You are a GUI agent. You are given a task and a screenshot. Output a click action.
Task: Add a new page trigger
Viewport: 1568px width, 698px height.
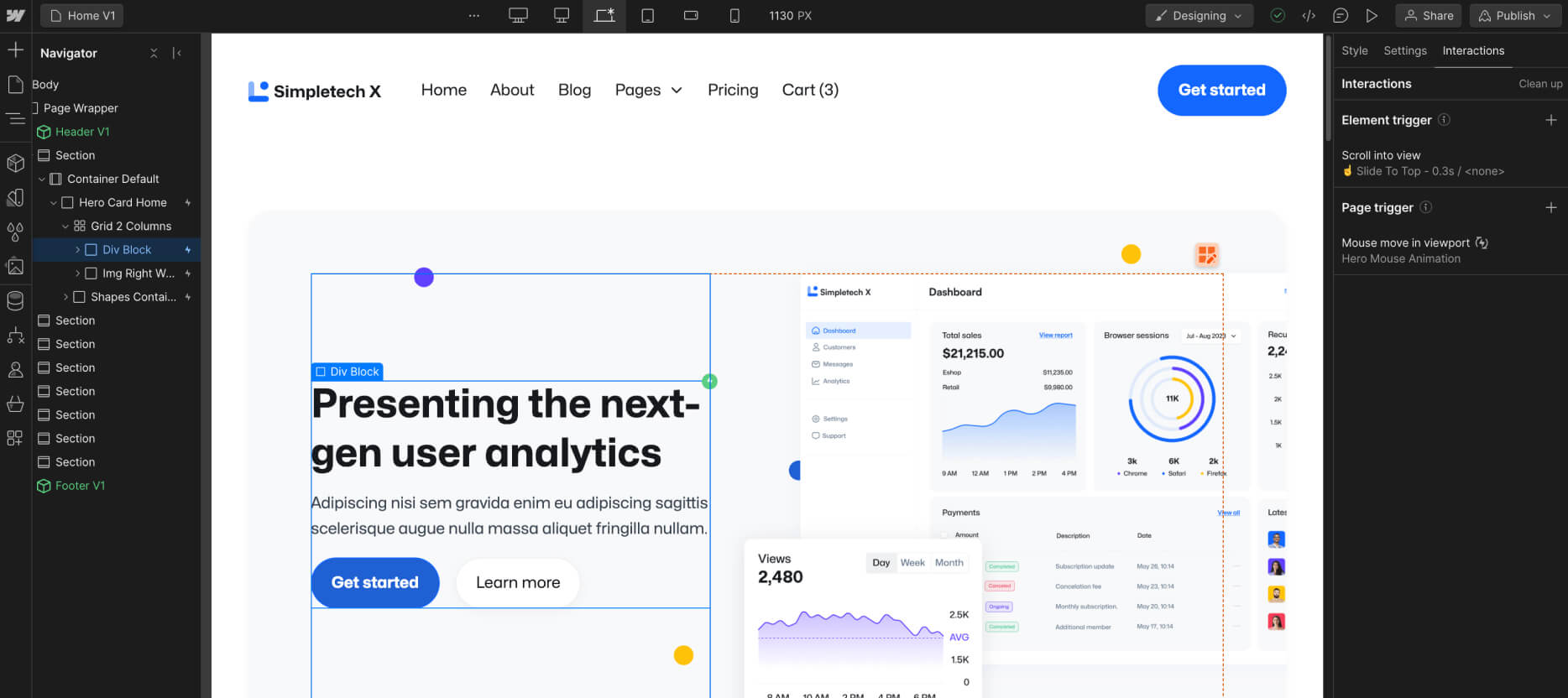coord(1551,207)
